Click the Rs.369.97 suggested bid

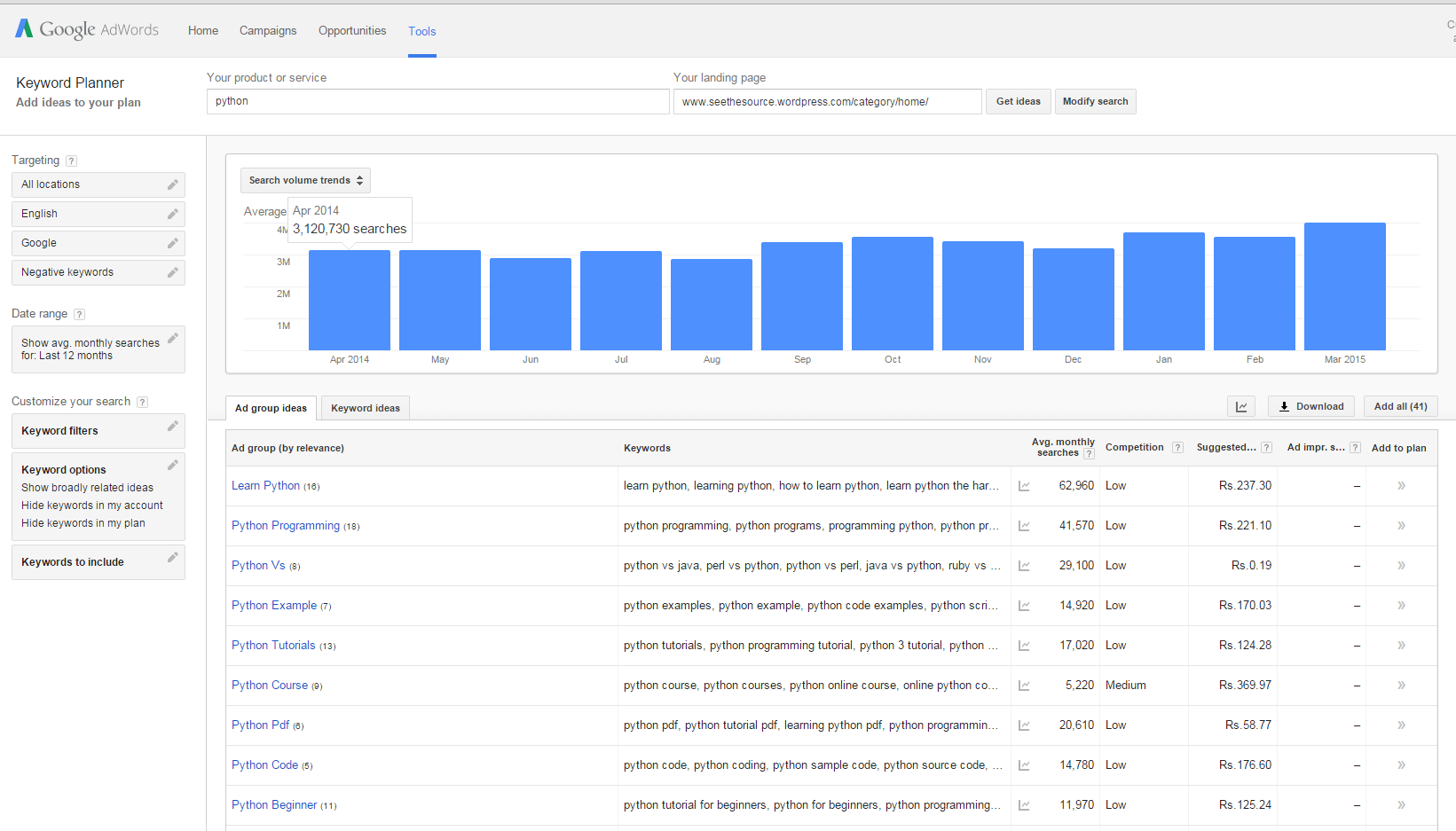coord(1245,685)
